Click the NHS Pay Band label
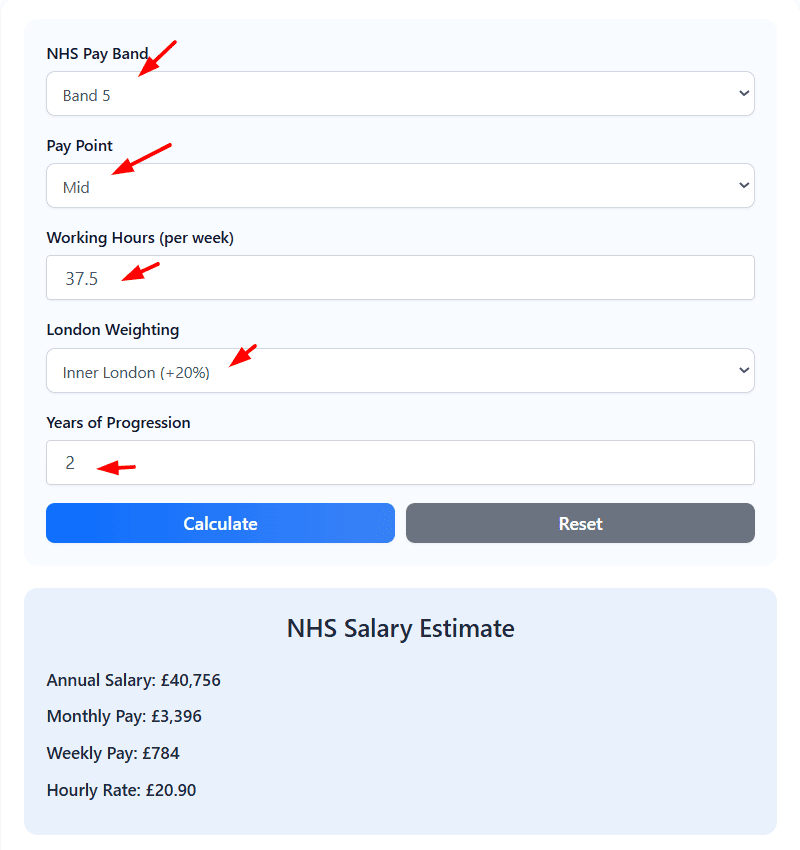800x850 pixels. (x=100, y=53)
